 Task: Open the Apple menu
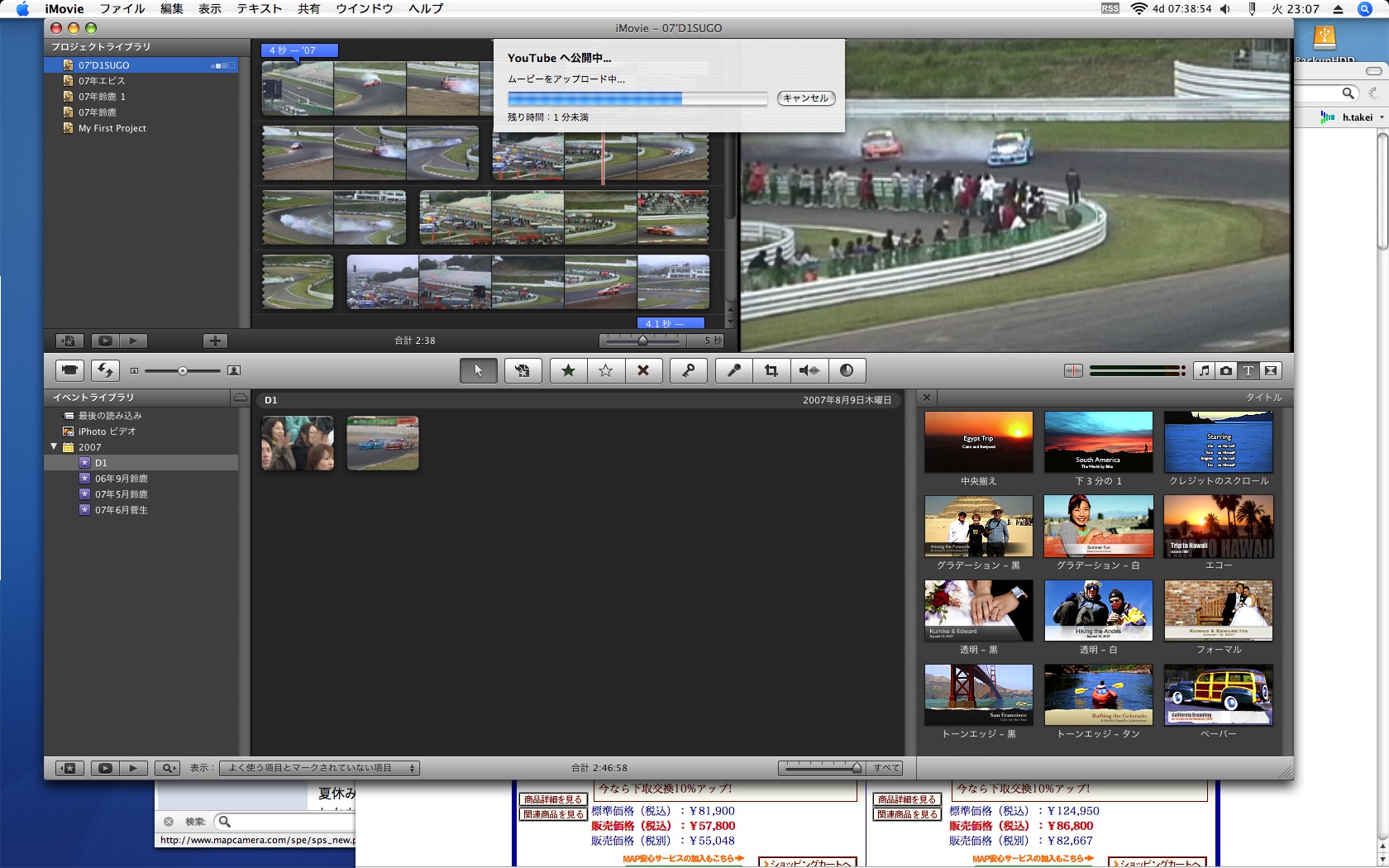click(22, 9)
